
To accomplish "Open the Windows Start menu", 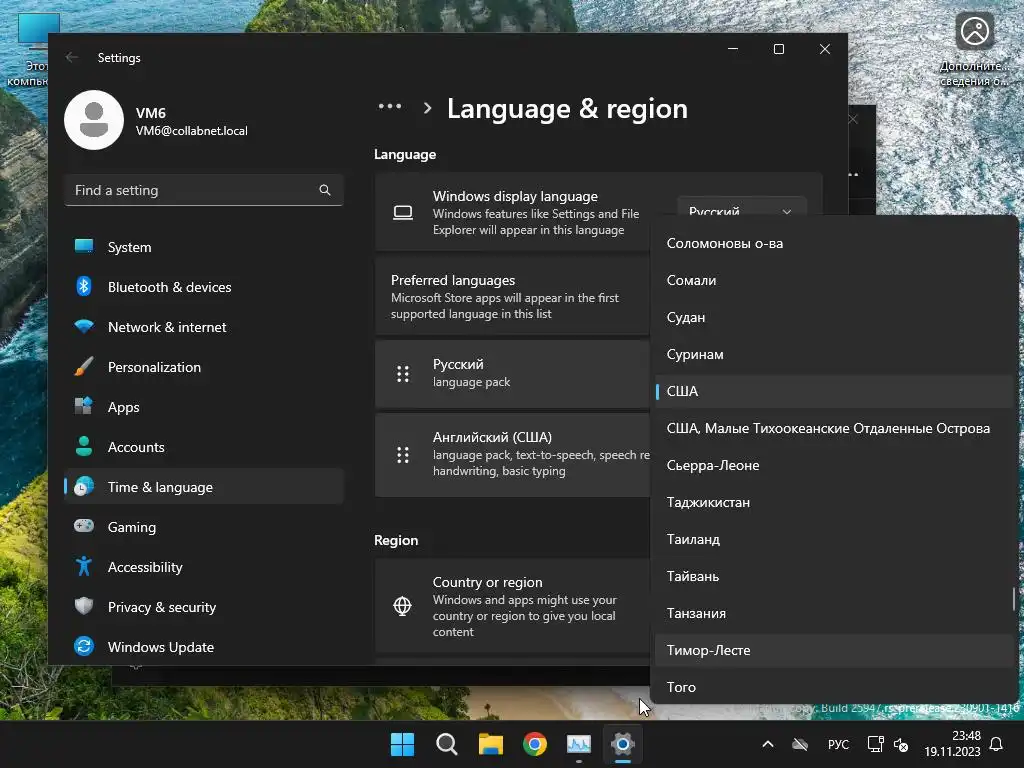I will coord(402,744).
